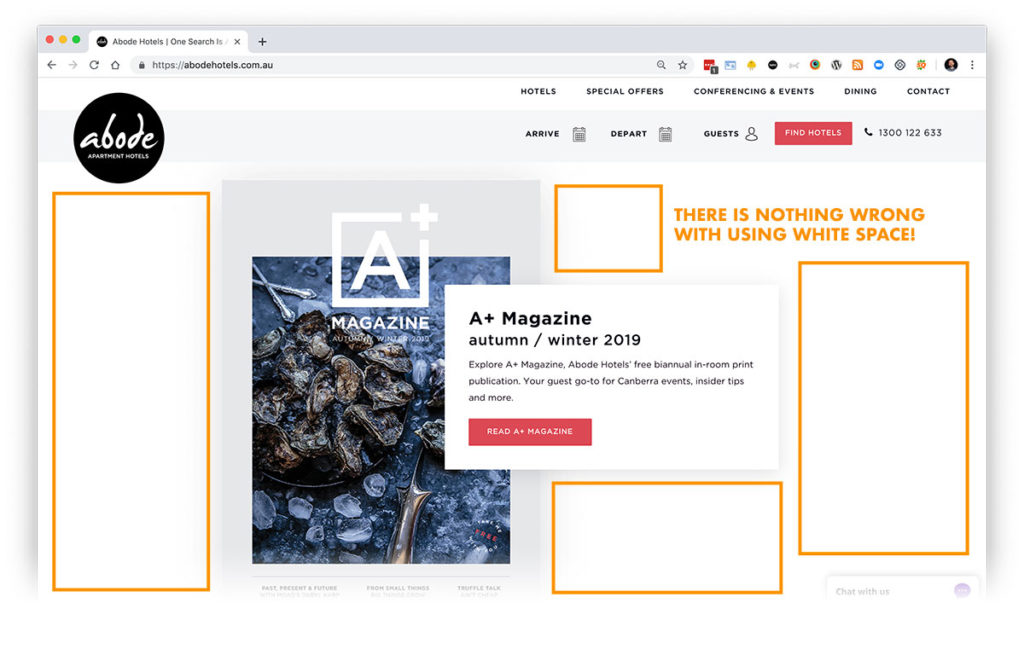Select the Abode Hotels browser tab
Image resolution: width=1024 pixels, height=655 pixels.
pos(168,42)
